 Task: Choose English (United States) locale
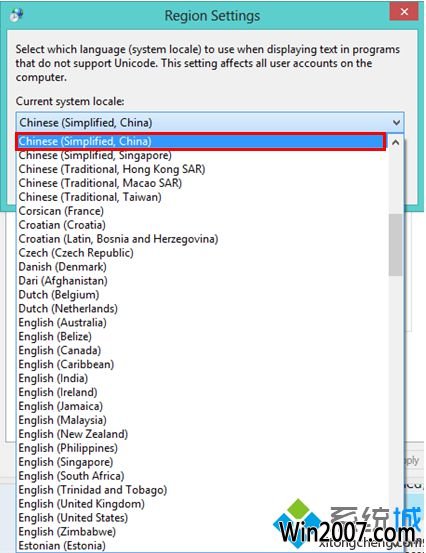[201, 517]
